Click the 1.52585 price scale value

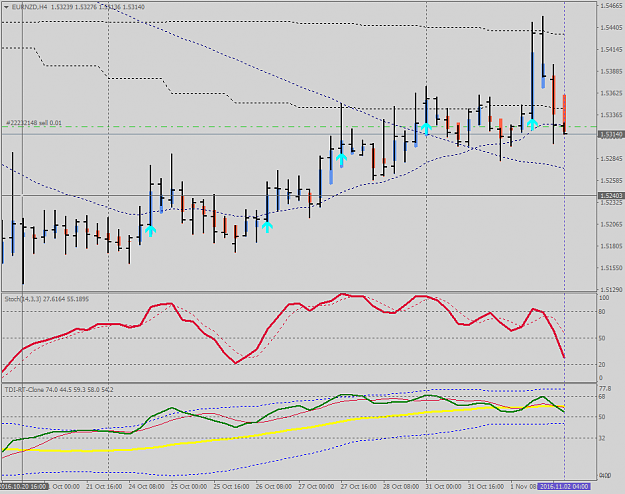coord(611,181)
